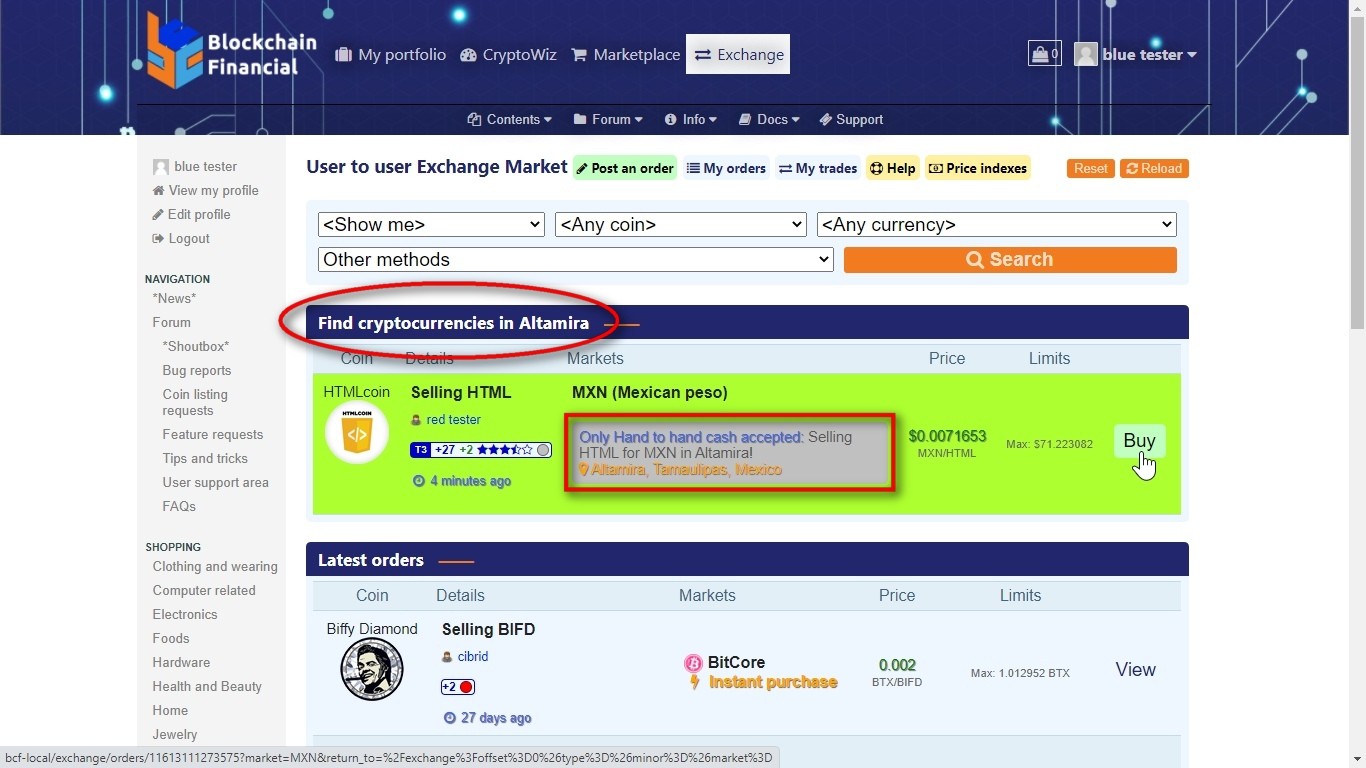
Task: Select the Exchange tab
Action: coord(738,55)
